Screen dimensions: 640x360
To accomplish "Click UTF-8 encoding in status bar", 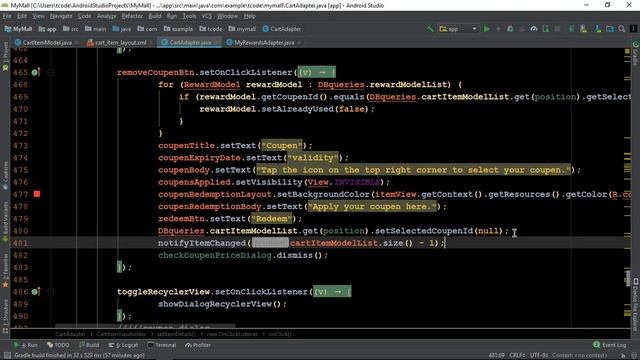I will coord(539,356).
